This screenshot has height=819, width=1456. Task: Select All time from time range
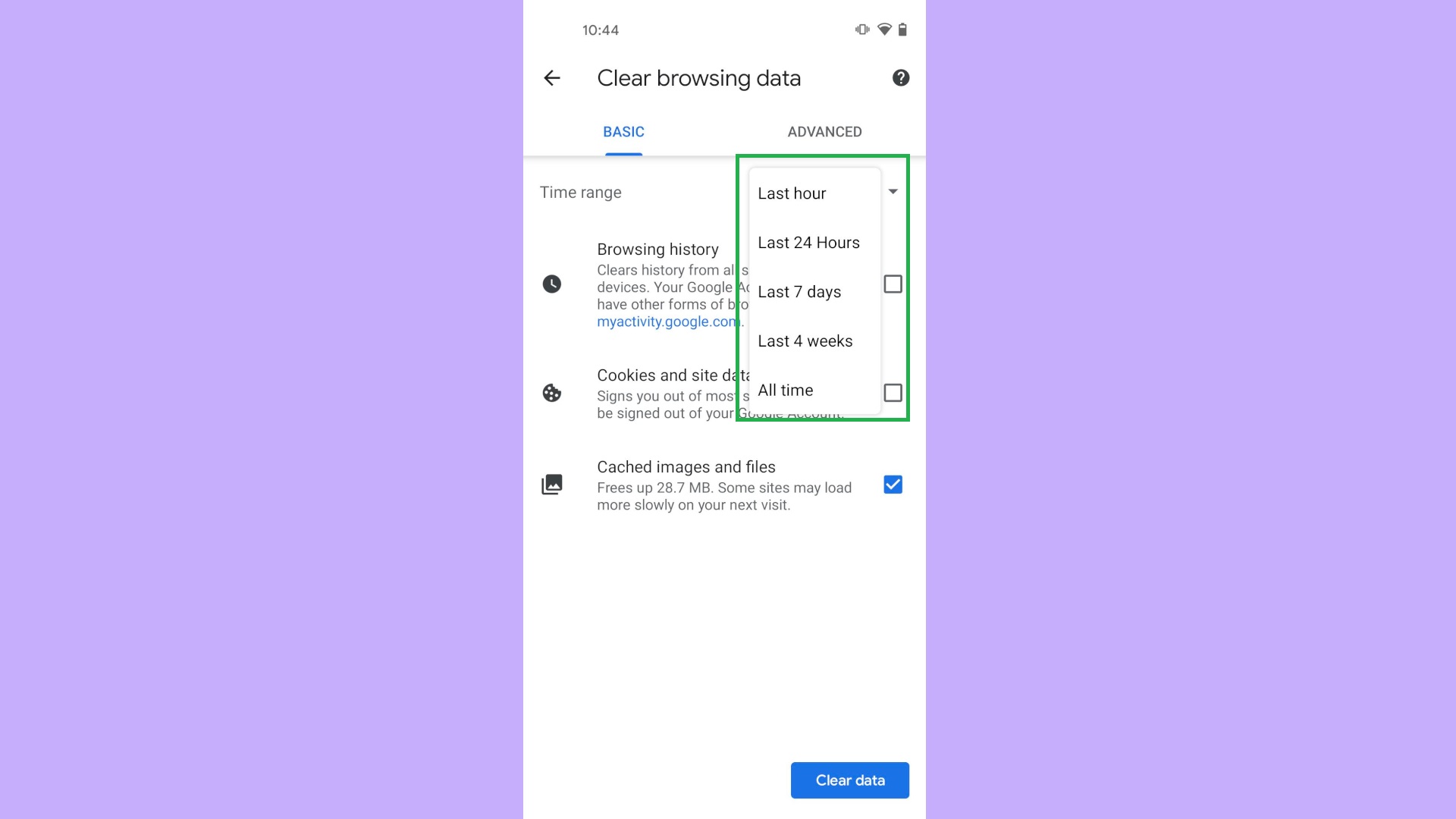click(785, 390)
